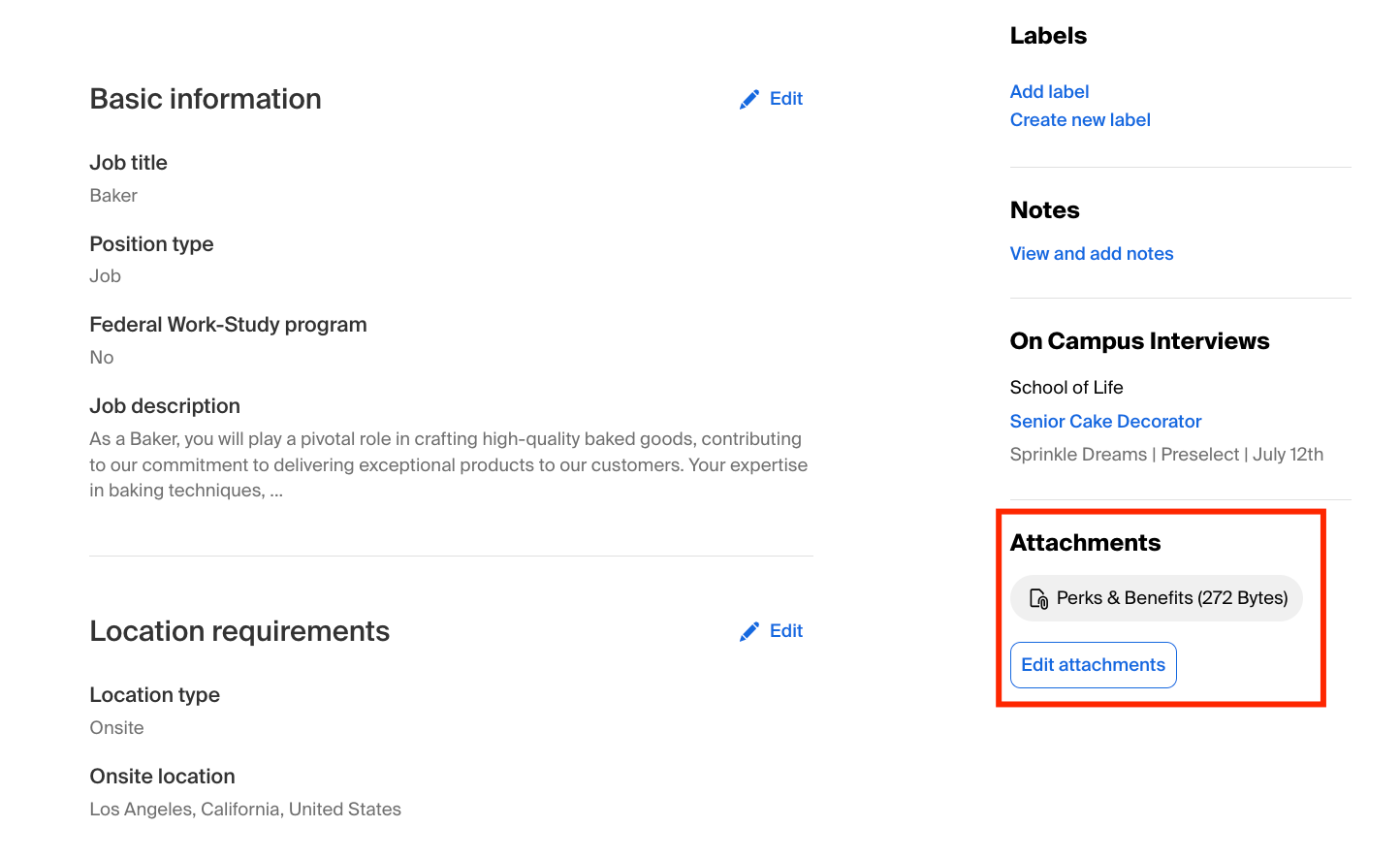The width and height of the screenshot is (1400, 859).
Task: Click the Edit text for Basic information
Action: pyautogui.click(x=785, y=99)
